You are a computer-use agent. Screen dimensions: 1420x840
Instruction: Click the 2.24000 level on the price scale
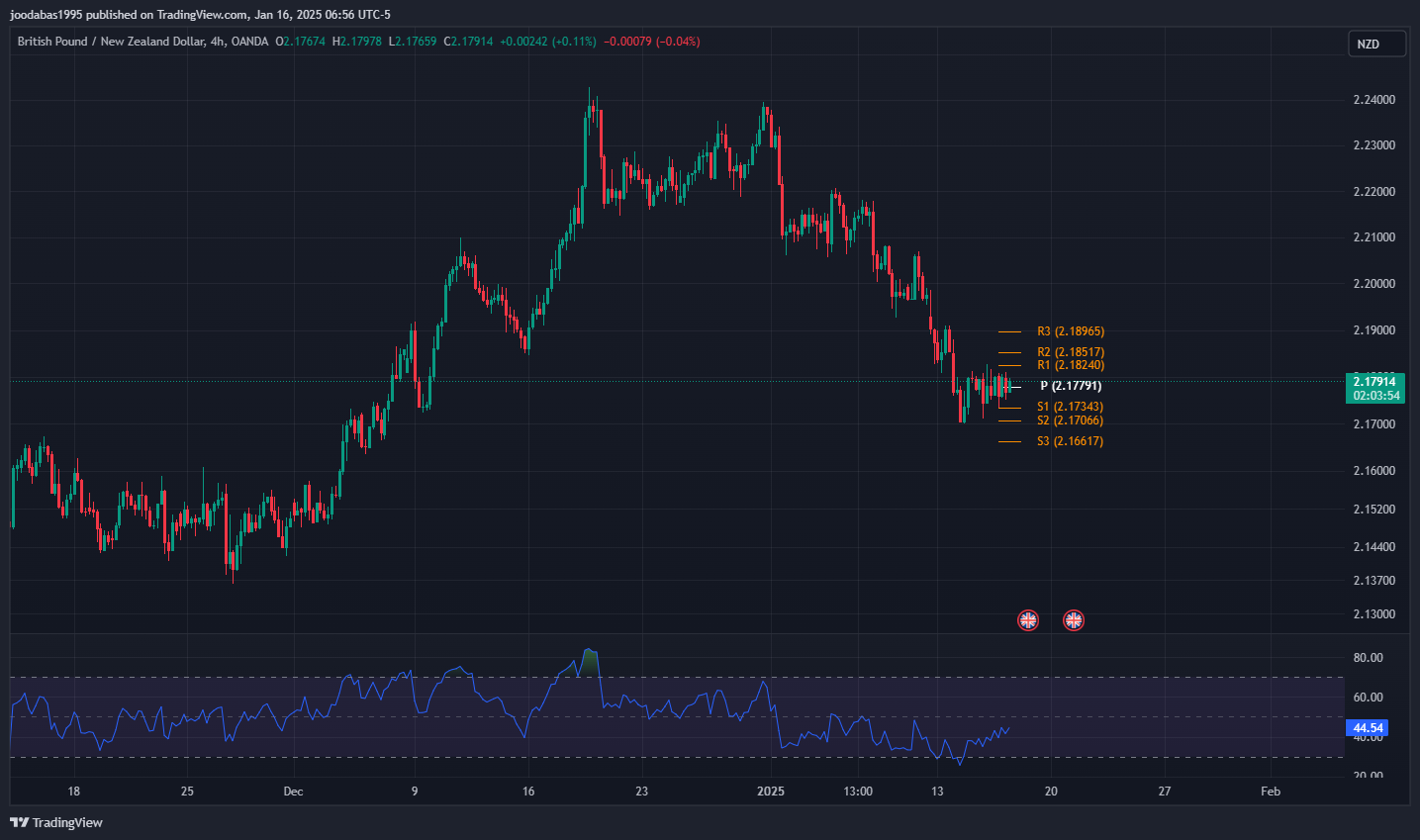(1373, 100)
